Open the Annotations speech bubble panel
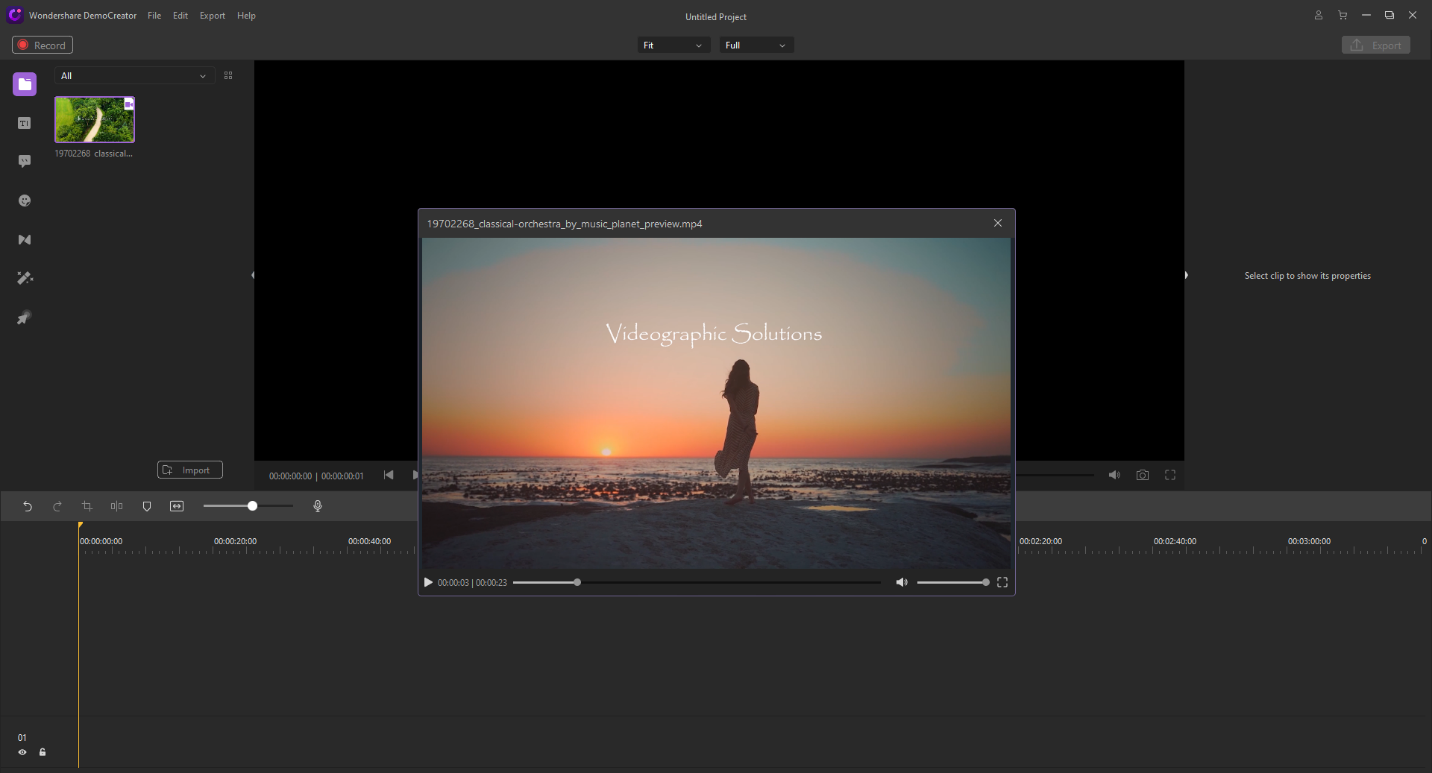This screenshot has width=1432, height=773. [25, 161]
